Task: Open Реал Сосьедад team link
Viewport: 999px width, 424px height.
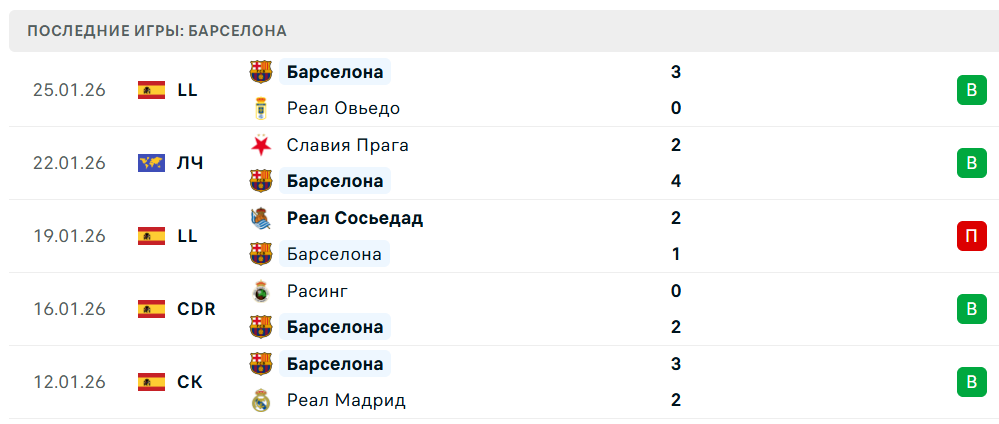Action: pyautogui.click(x=354, y=218)
